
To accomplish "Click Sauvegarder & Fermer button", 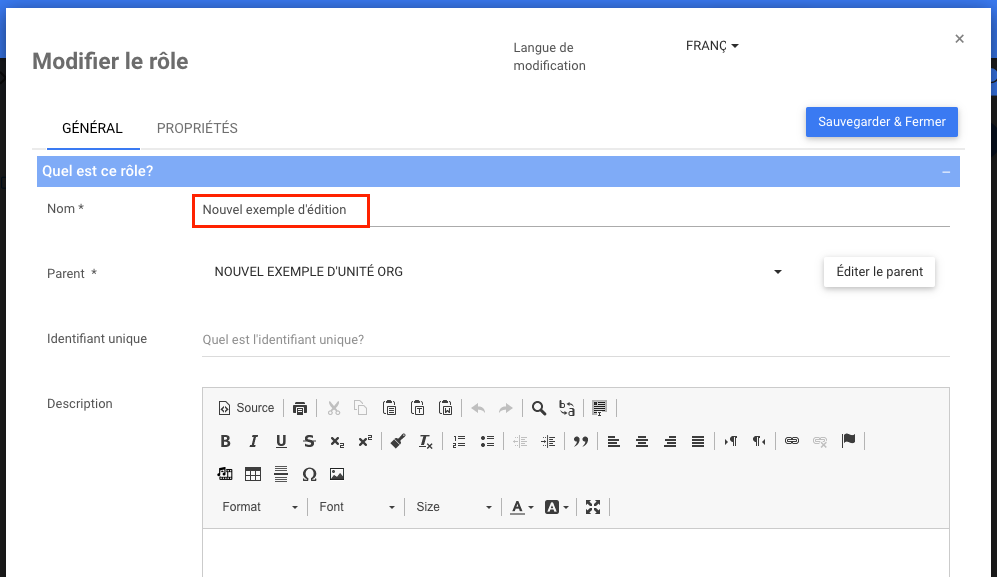I will (x=882, y=122).
